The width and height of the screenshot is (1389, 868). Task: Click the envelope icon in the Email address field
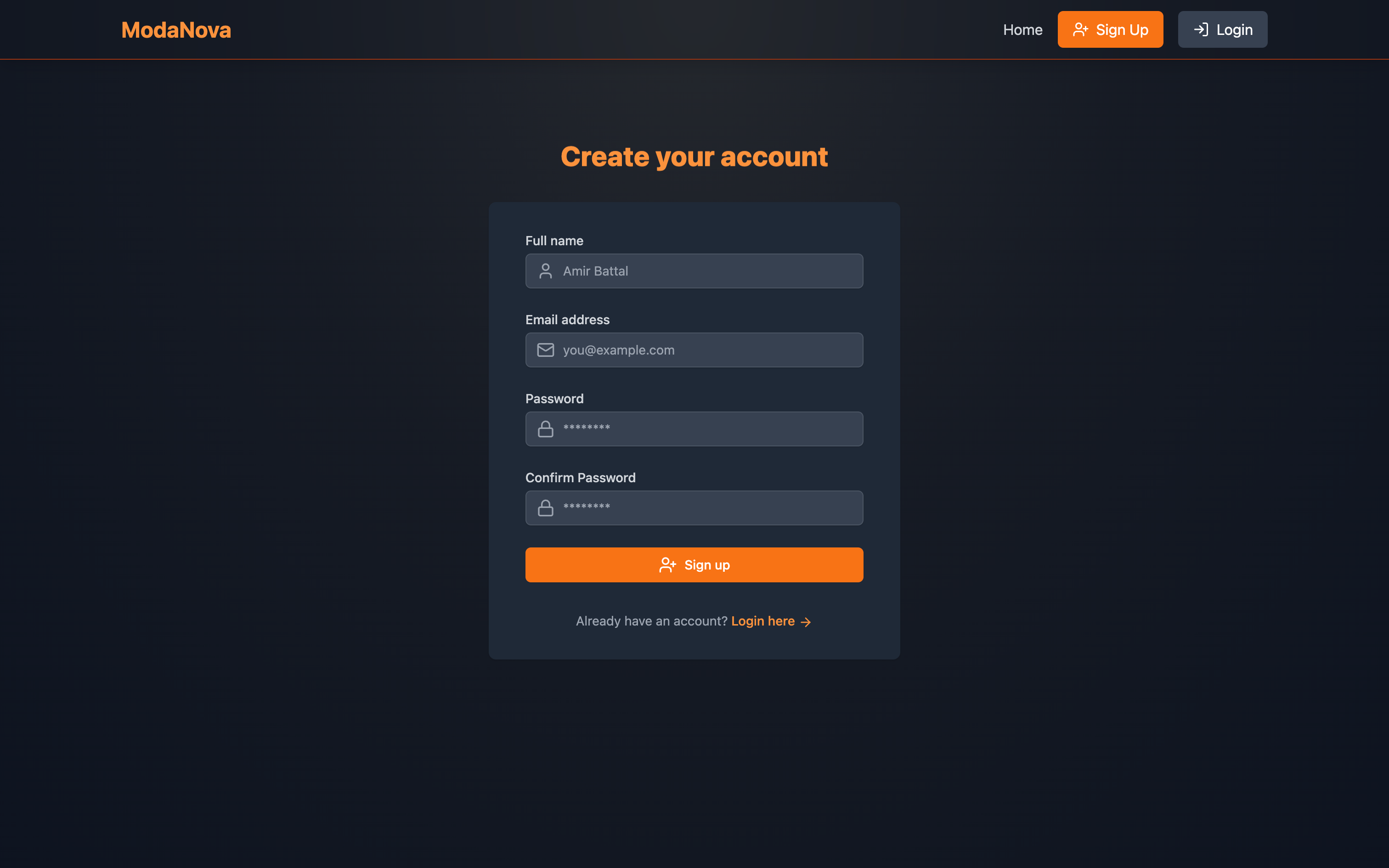[x=545, y=349]
